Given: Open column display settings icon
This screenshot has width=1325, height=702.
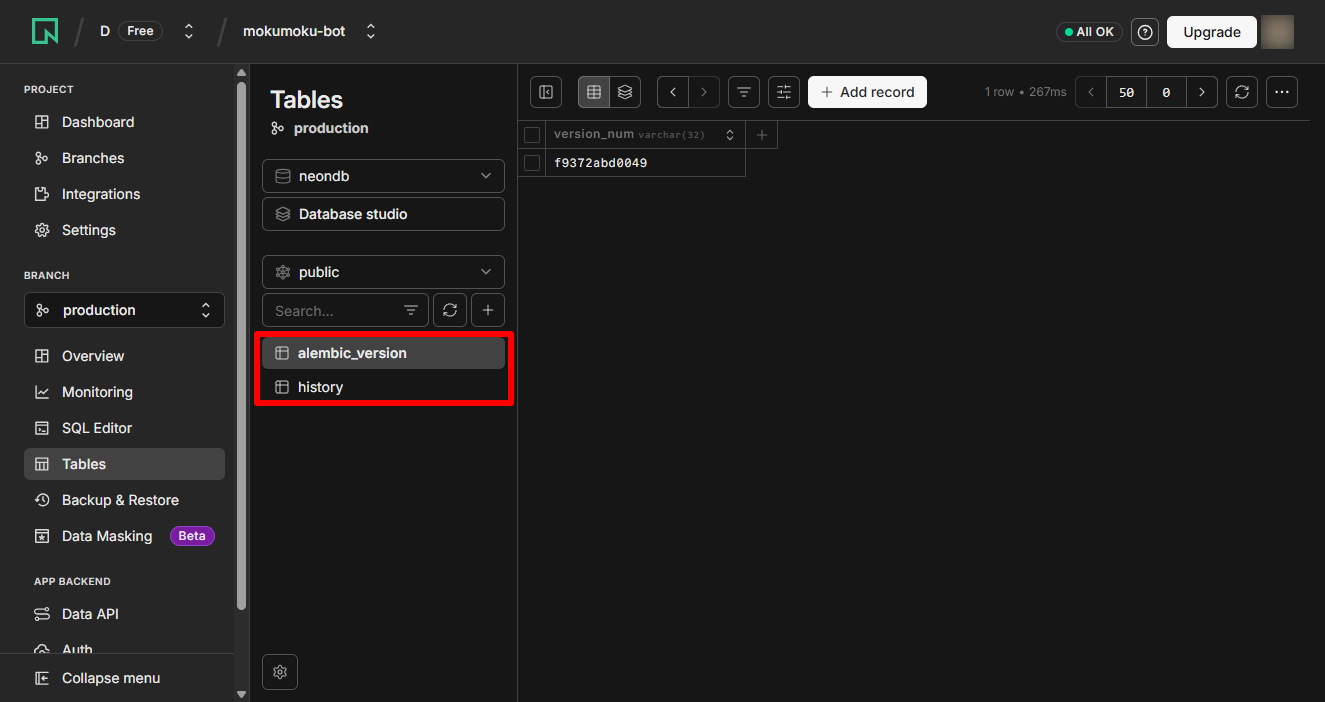Looking at the screenshot, I should point(784,92).
